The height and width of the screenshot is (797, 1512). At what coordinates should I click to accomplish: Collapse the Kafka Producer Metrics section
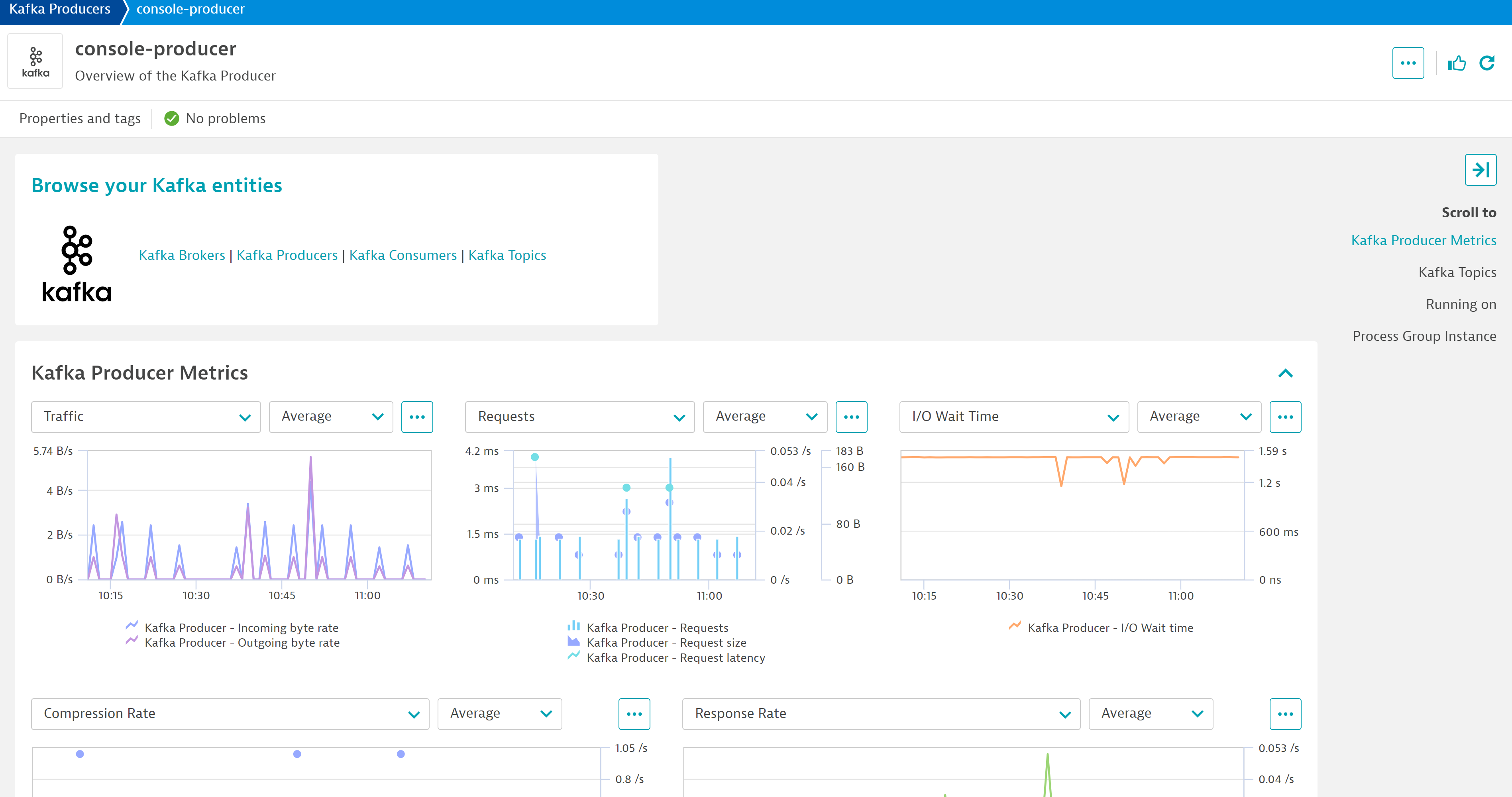pyautogui.click(x=1285, y=374)
